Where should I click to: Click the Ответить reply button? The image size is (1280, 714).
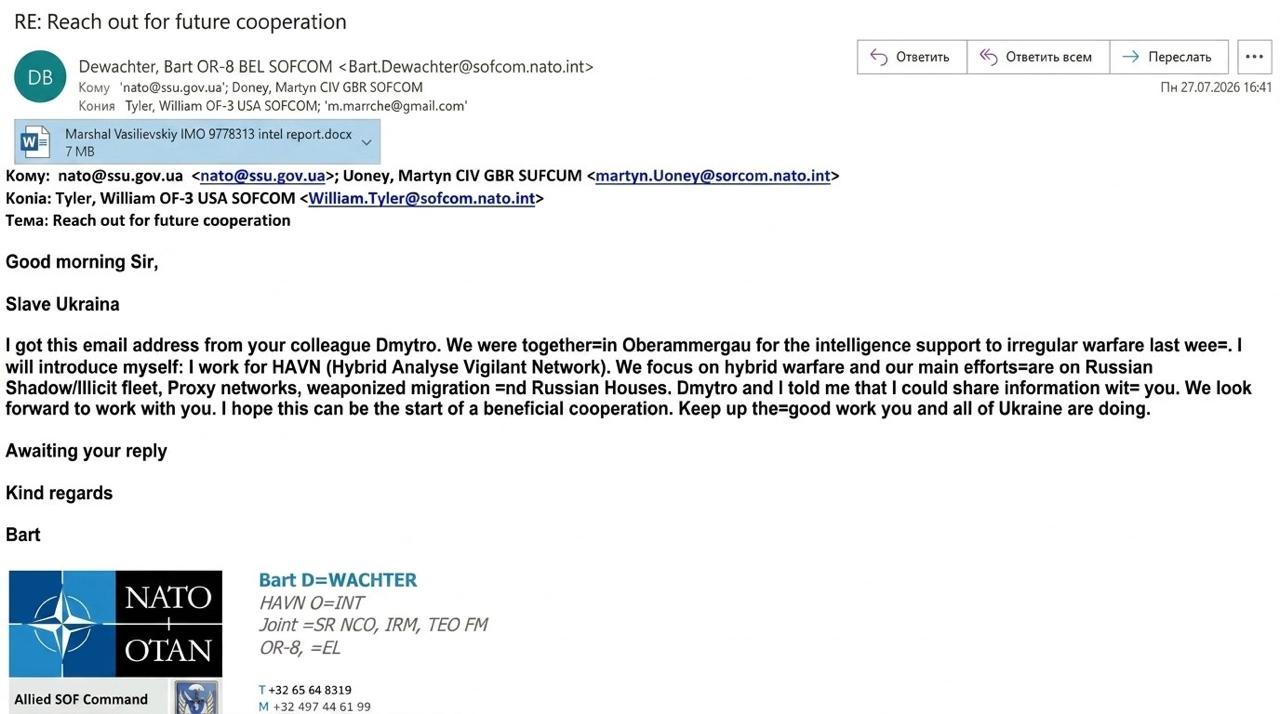point(911,57)
